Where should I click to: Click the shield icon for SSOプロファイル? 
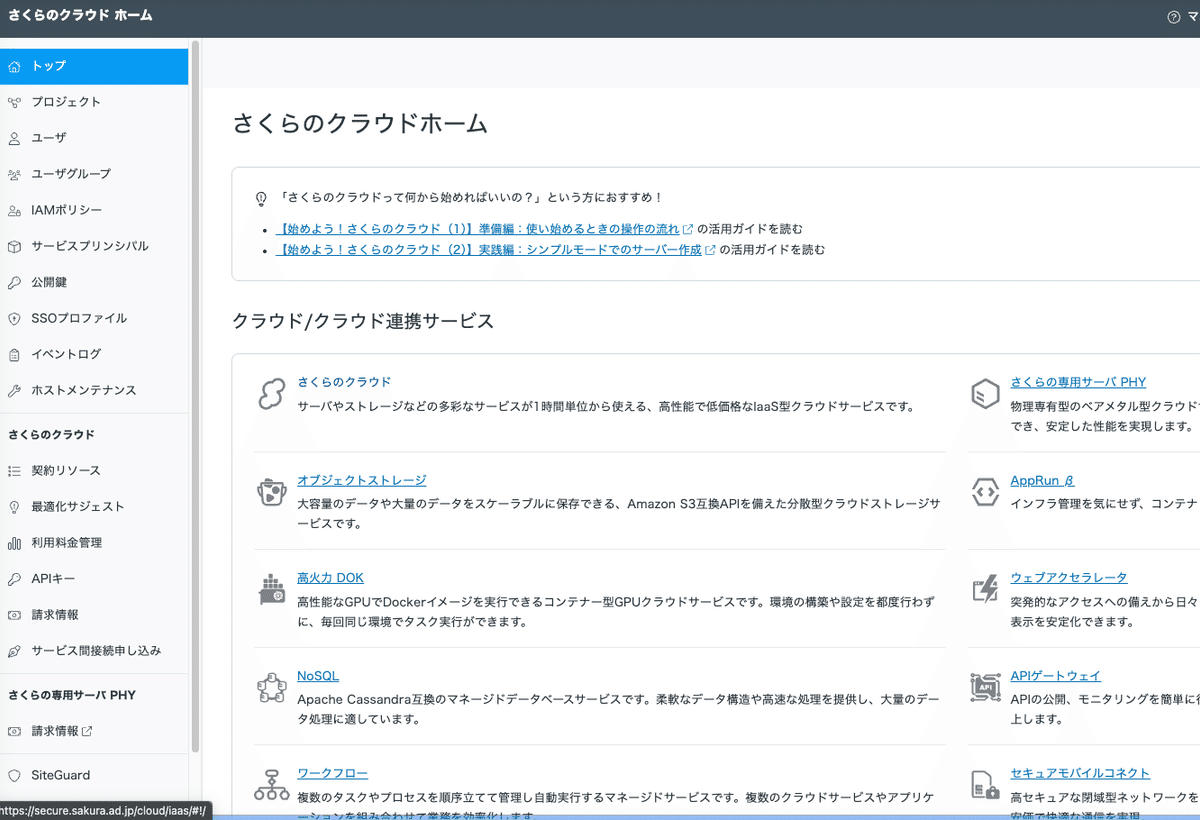tap(14, 318)
